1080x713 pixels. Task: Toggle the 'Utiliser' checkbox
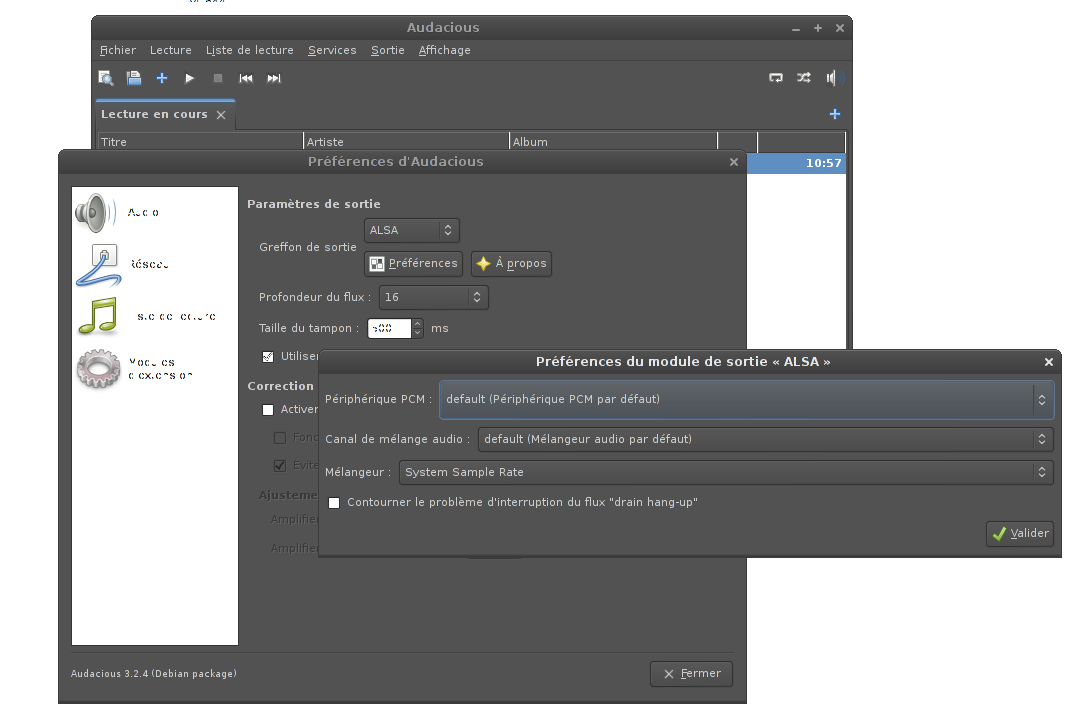(268, 357)
